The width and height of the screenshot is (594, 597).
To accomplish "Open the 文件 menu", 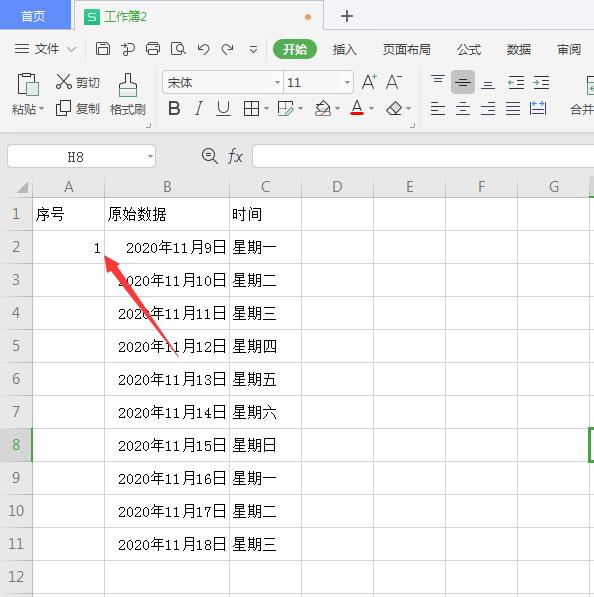I will [45, 49].
